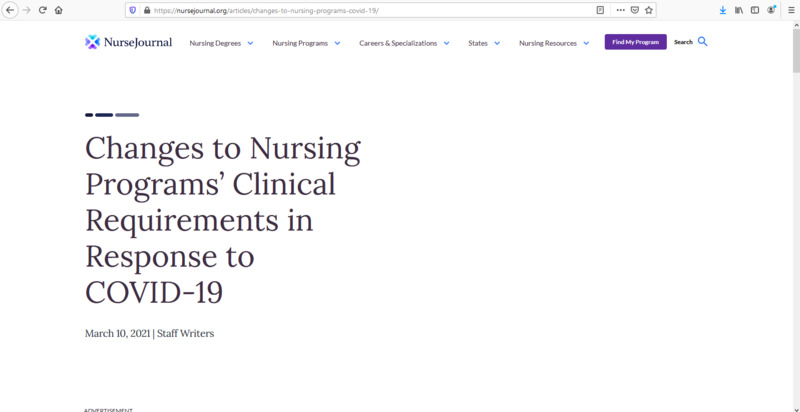
Task: Open the States navigation dropdown
Action: [x=484, y=43]
